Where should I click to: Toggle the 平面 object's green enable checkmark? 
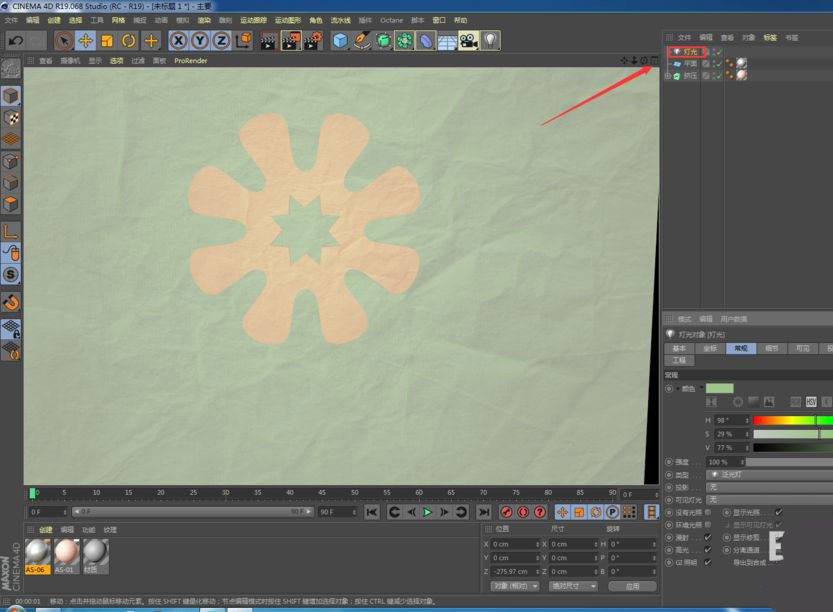tap(719, 64)
